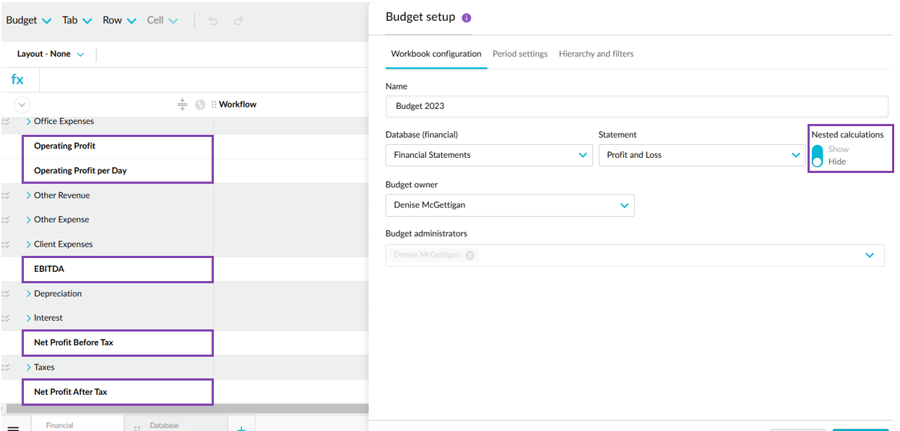900x431 pixels.
Task: Click the Name field containing Budget 2023
Action: (x=636, y=106)
